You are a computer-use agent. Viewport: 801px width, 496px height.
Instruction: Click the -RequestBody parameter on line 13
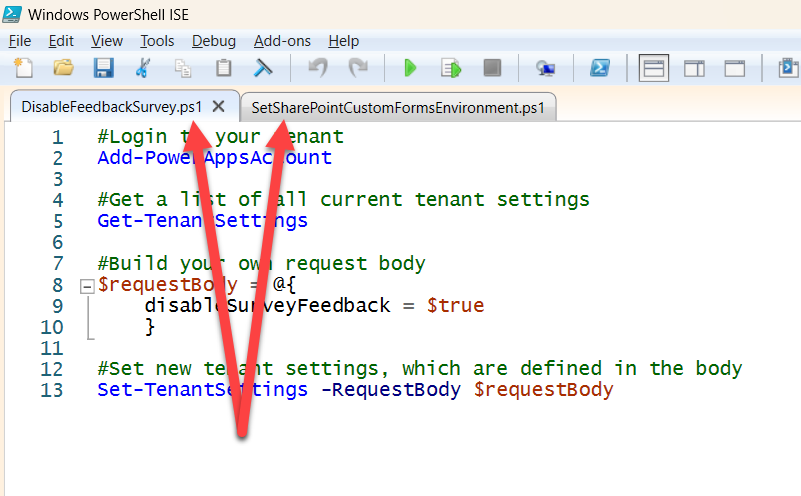point(390,390)
